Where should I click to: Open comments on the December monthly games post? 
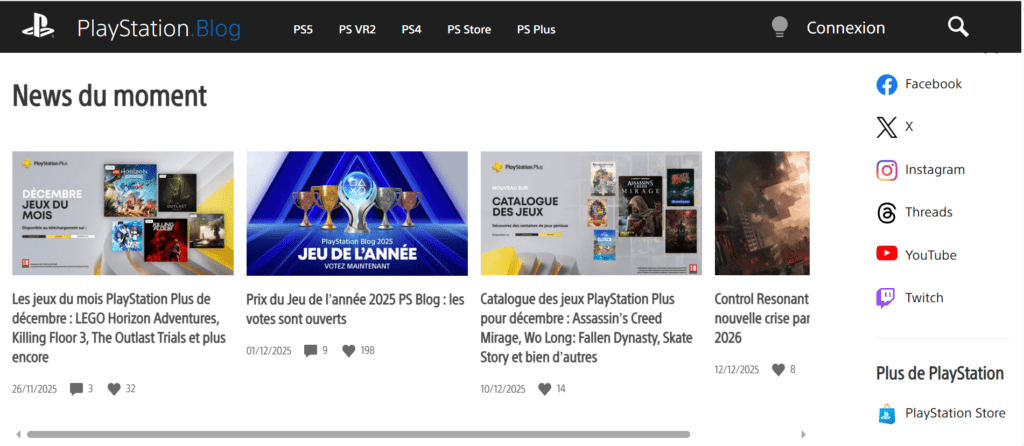[x=76, y=389]
